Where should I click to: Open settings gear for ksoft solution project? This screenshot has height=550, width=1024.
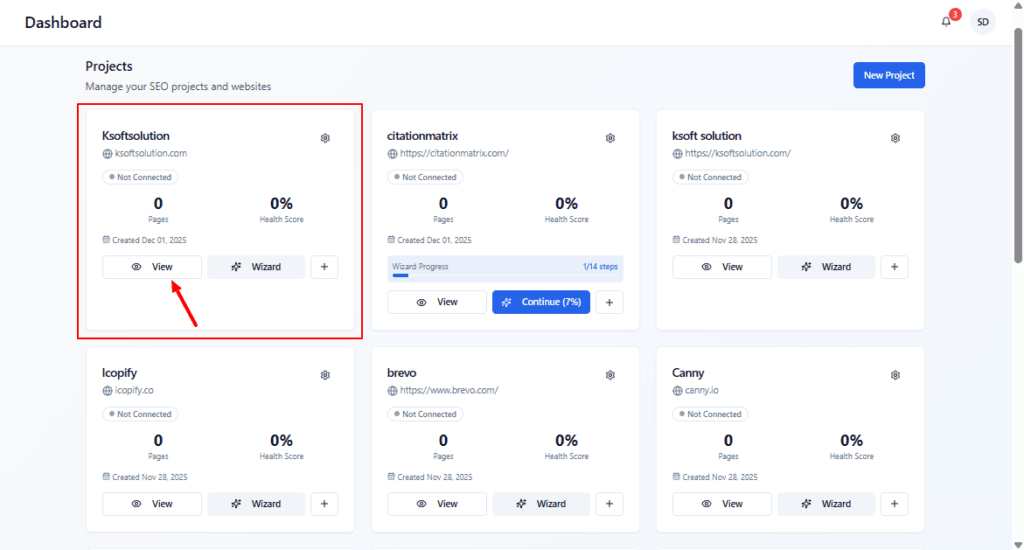coord(895,138)
